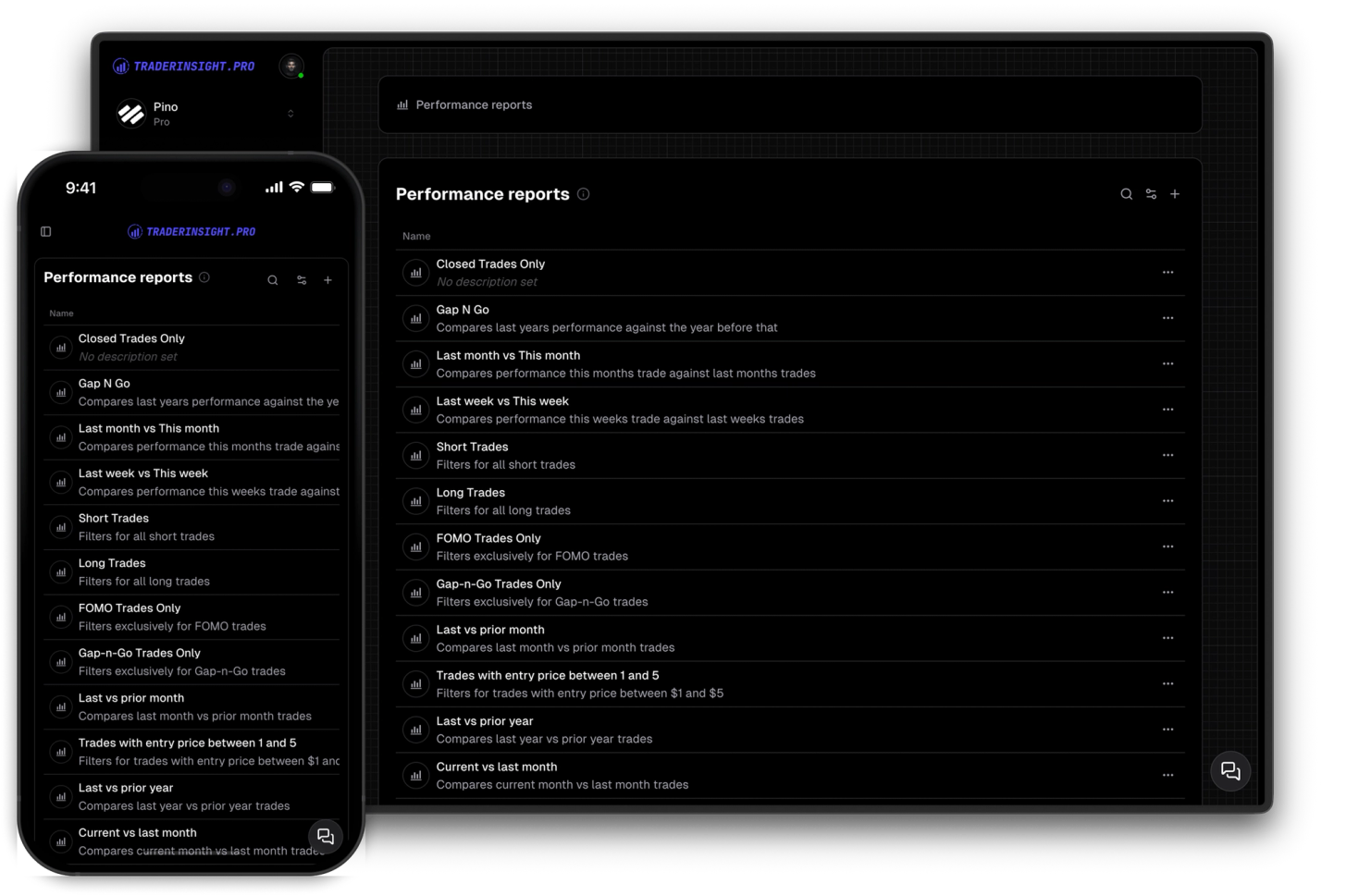Open chat bubble button on phone

[326, 836]
